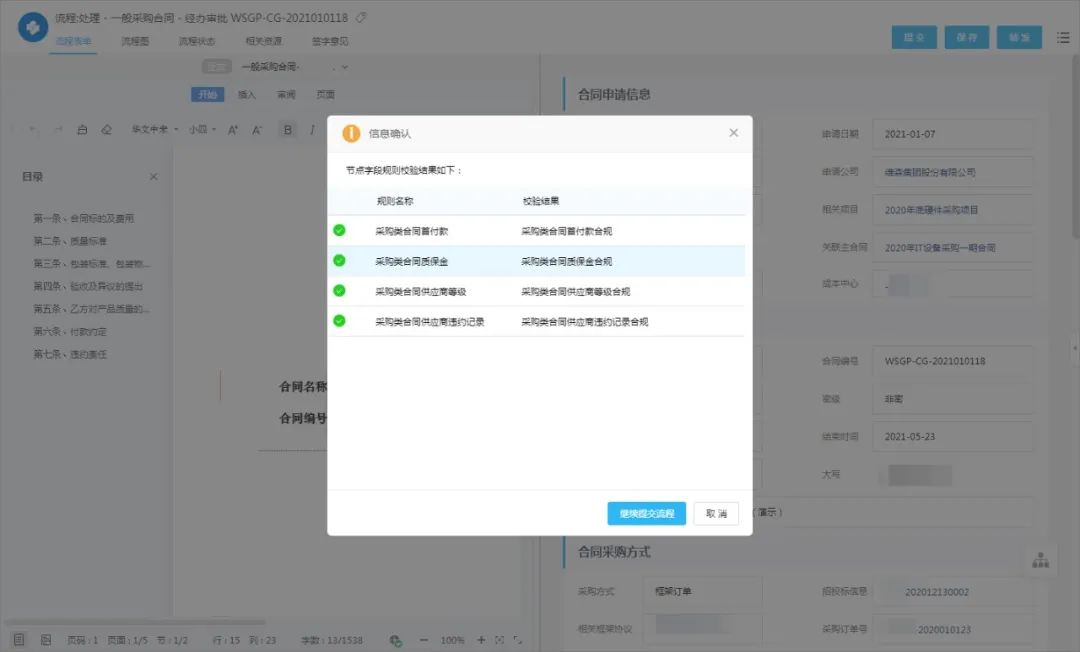
Task: Click the 申请日期 field showing 2021-01-07
Action: click(x=953, y=134)
